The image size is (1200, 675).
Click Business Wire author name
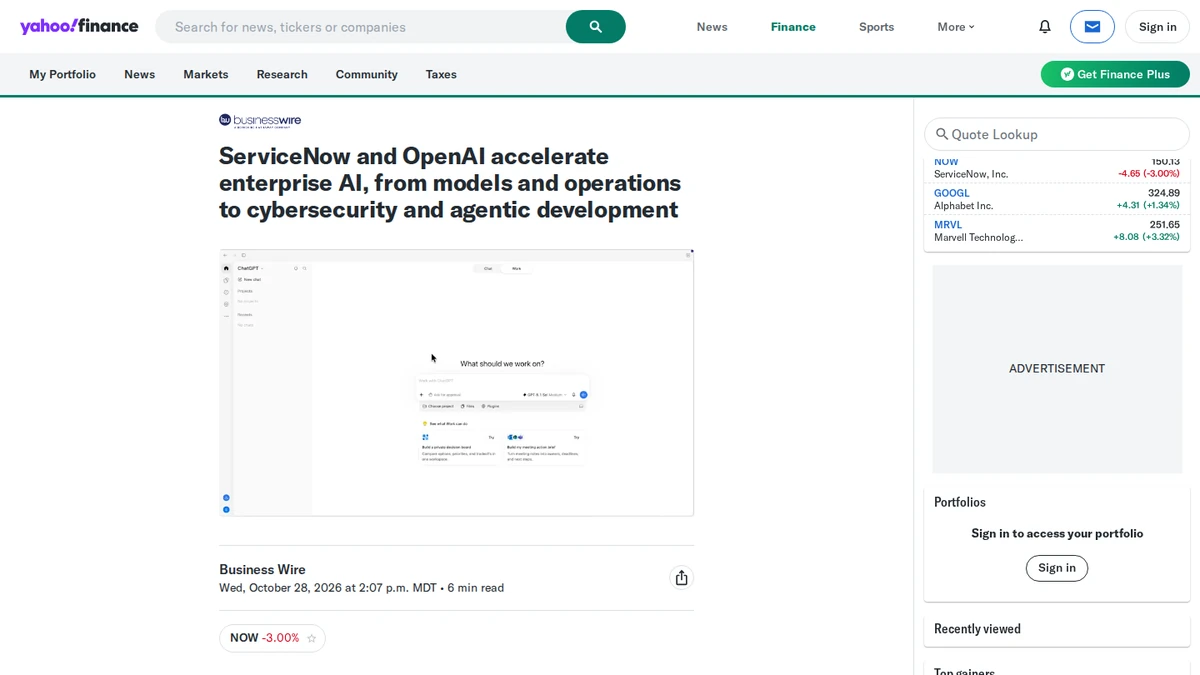click(x=262, y=570)
